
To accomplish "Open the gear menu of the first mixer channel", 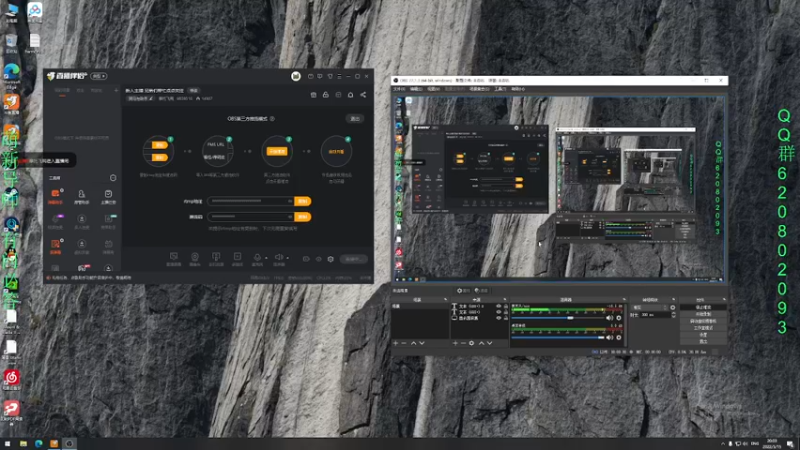I will tap(619, 318).
